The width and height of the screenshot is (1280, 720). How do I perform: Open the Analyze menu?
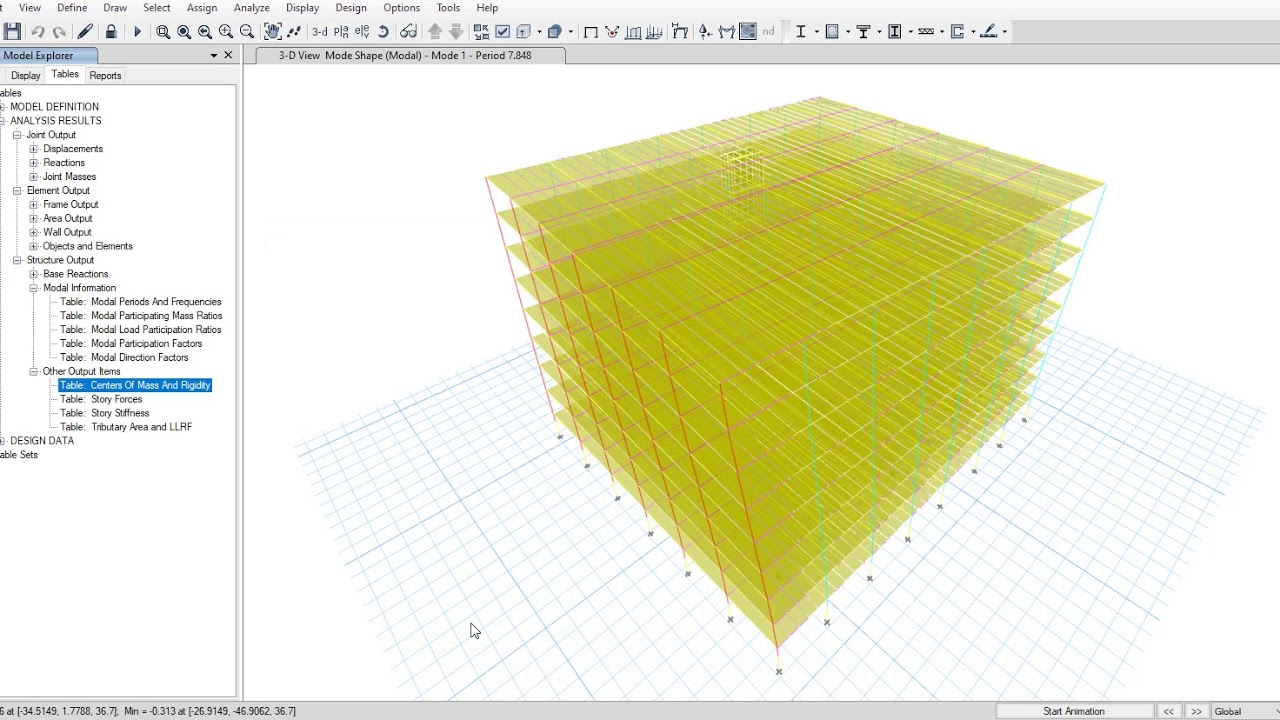(x=252, y=8)
